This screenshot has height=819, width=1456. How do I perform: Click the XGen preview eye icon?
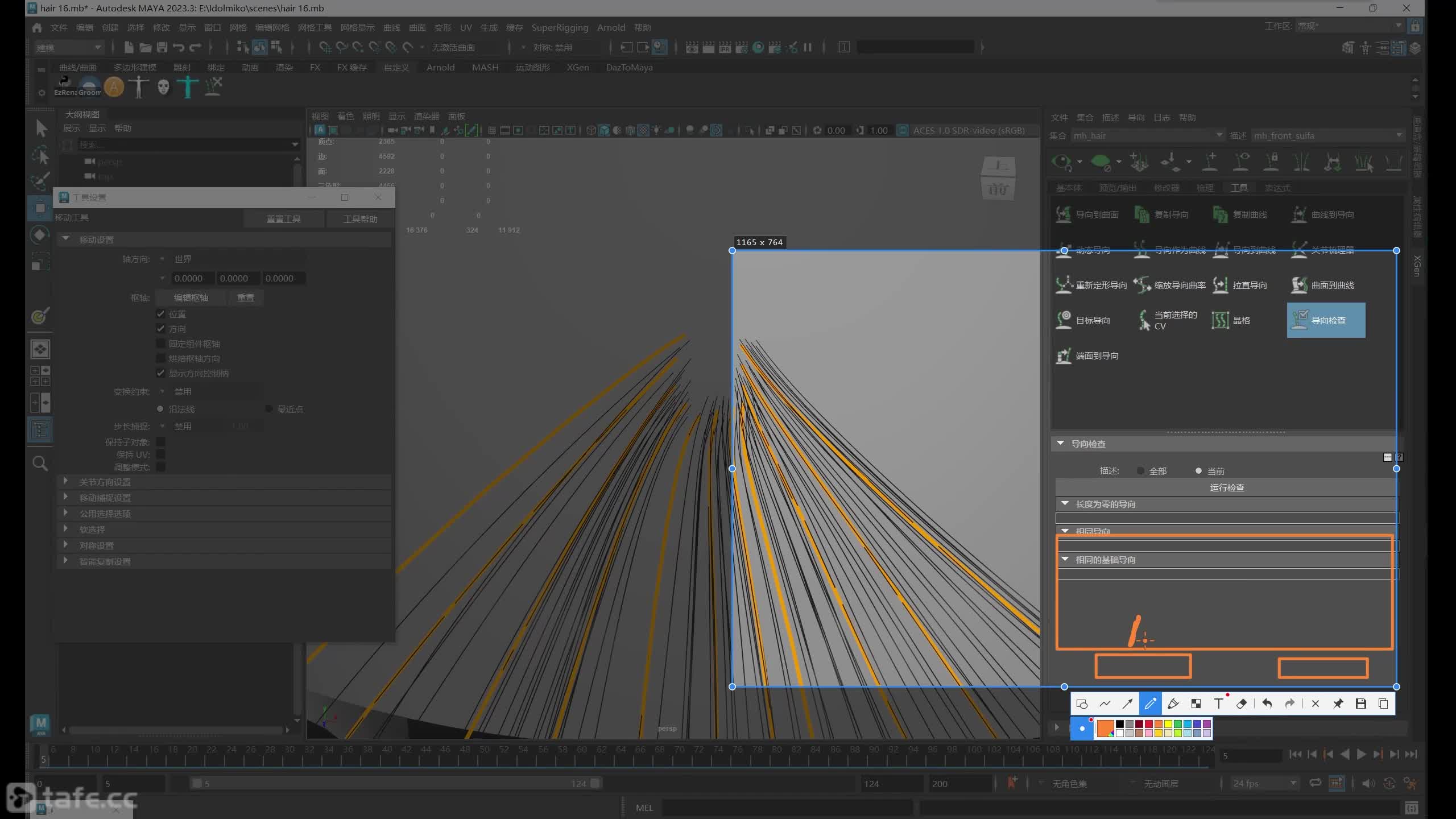coord(1061,162)
